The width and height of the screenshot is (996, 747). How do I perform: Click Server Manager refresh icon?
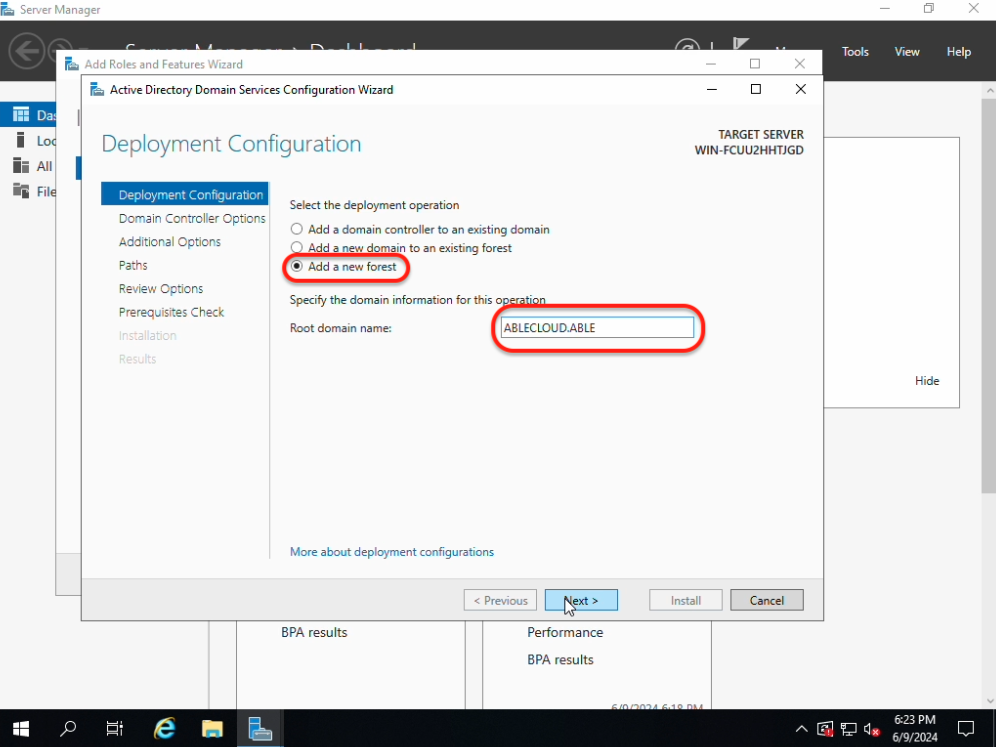(687, 44)
